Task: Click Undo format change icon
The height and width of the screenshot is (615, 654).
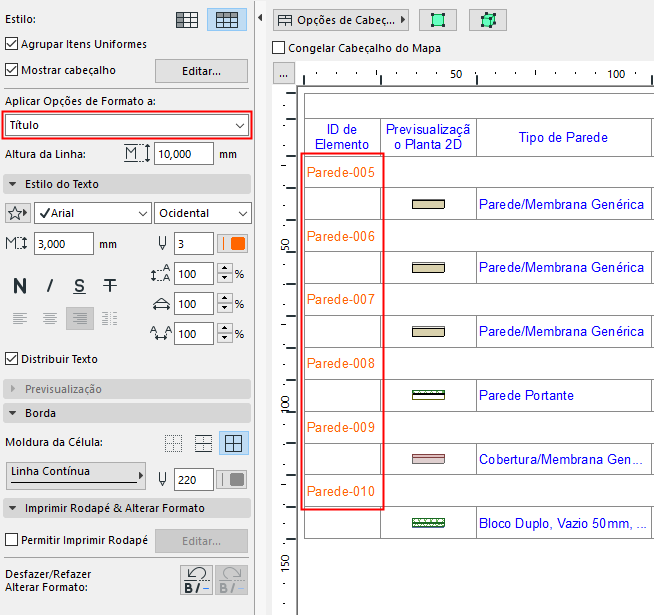Action: [196, 580]
